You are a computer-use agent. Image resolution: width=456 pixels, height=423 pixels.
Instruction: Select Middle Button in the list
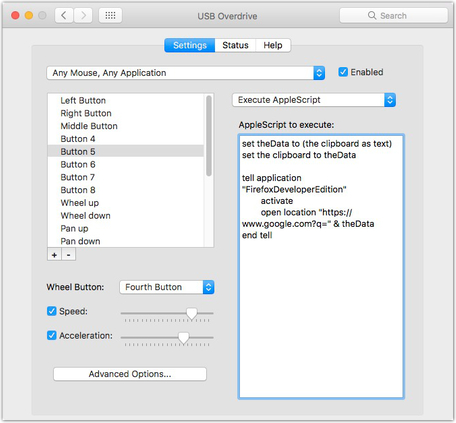(126, 126)
